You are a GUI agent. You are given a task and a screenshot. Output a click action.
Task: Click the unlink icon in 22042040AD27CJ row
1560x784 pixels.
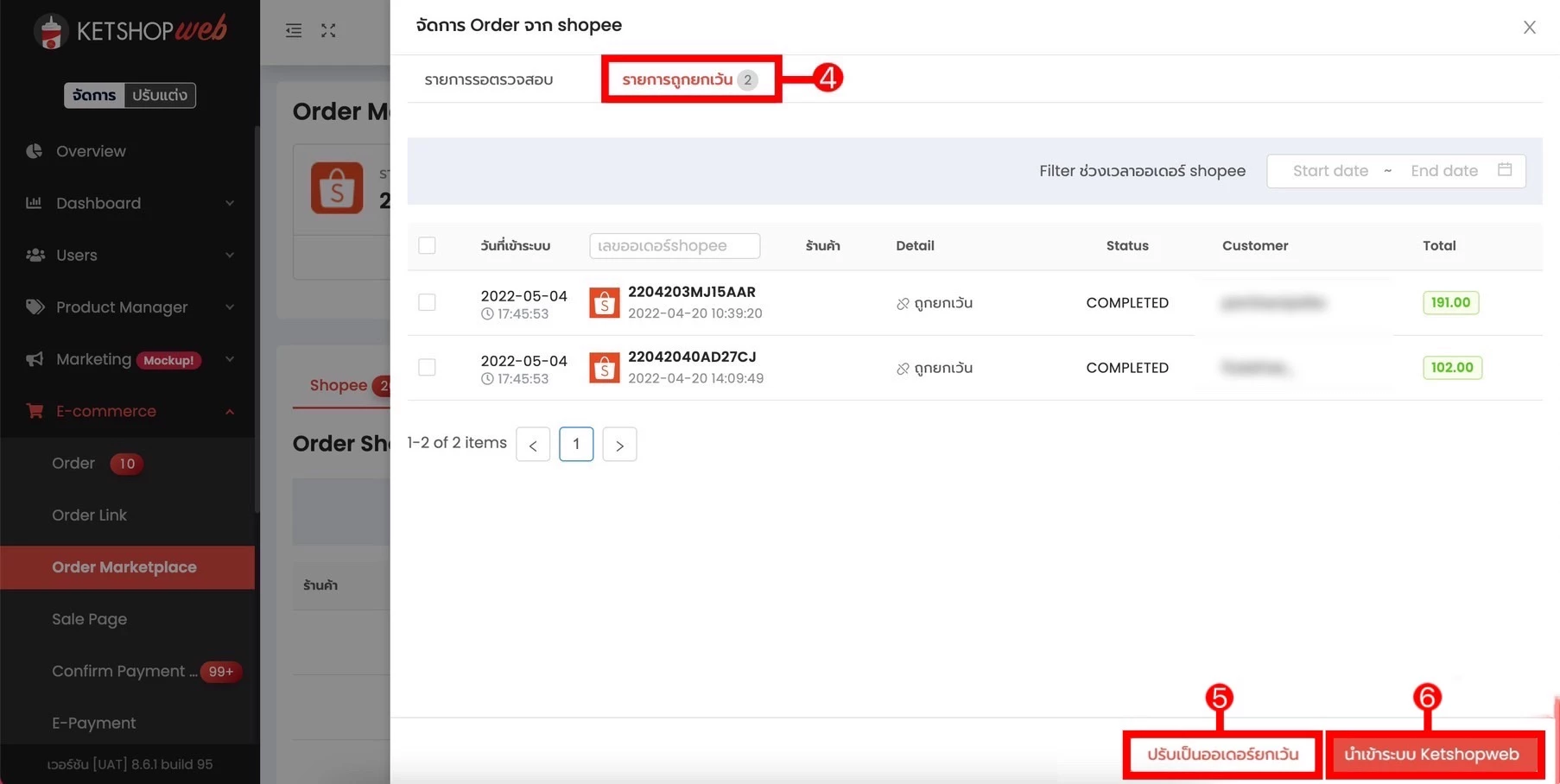click(x=903, y=369)
